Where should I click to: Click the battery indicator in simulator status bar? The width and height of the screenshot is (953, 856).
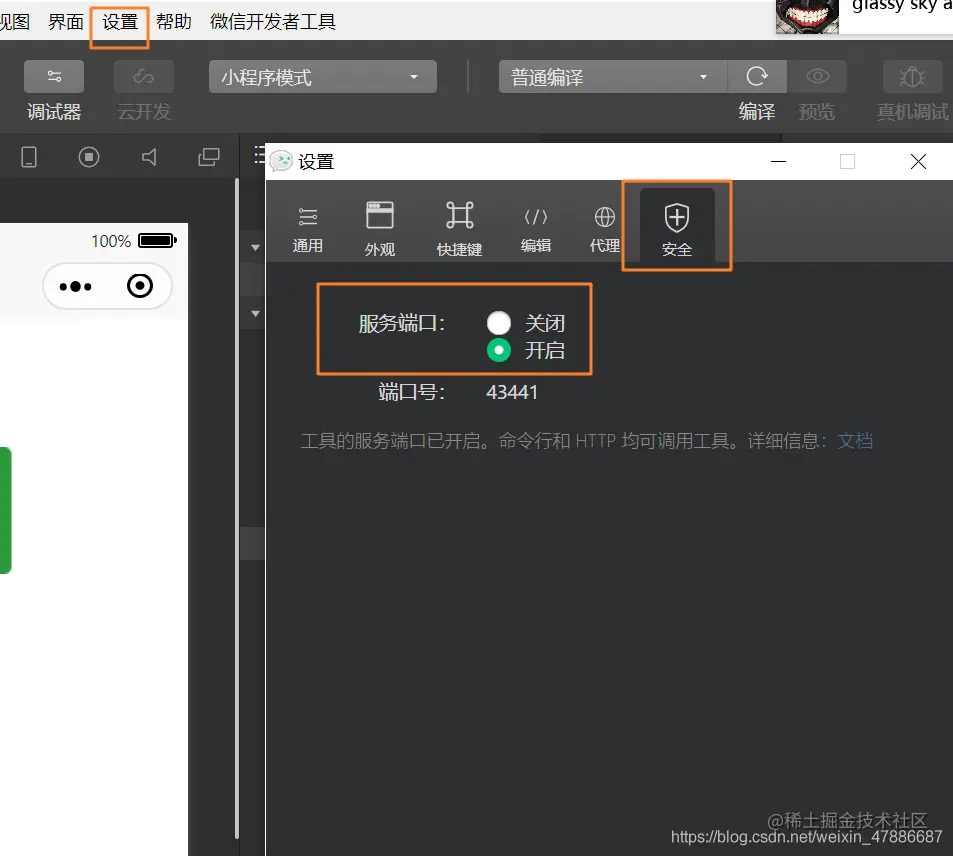coord(157,240)
